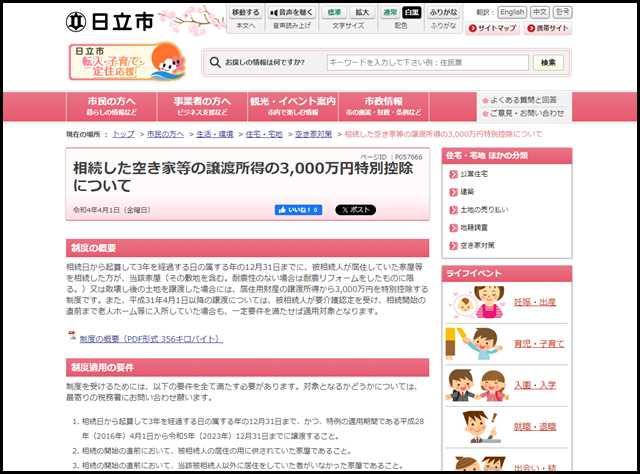The height and width of the screenshot is (474, 640).
Task: Click the arrow icon beside 建築
Action: pyautogui.click(x=453, y=192)
